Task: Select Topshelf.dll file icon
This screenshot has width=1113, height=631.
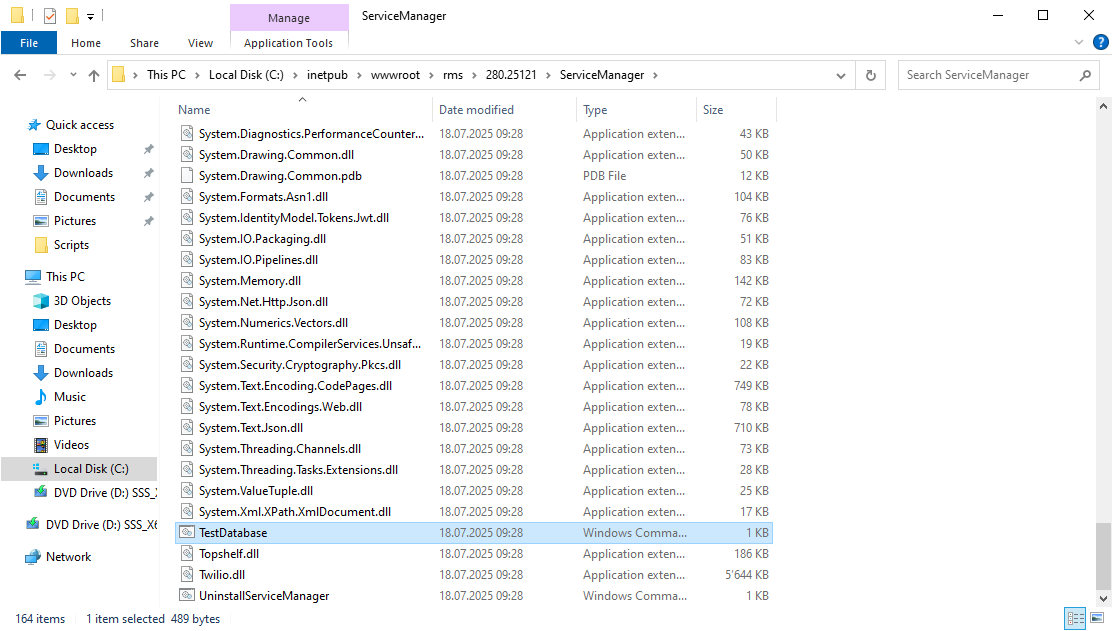Action: pyautogui.click(x=187, y=554)
